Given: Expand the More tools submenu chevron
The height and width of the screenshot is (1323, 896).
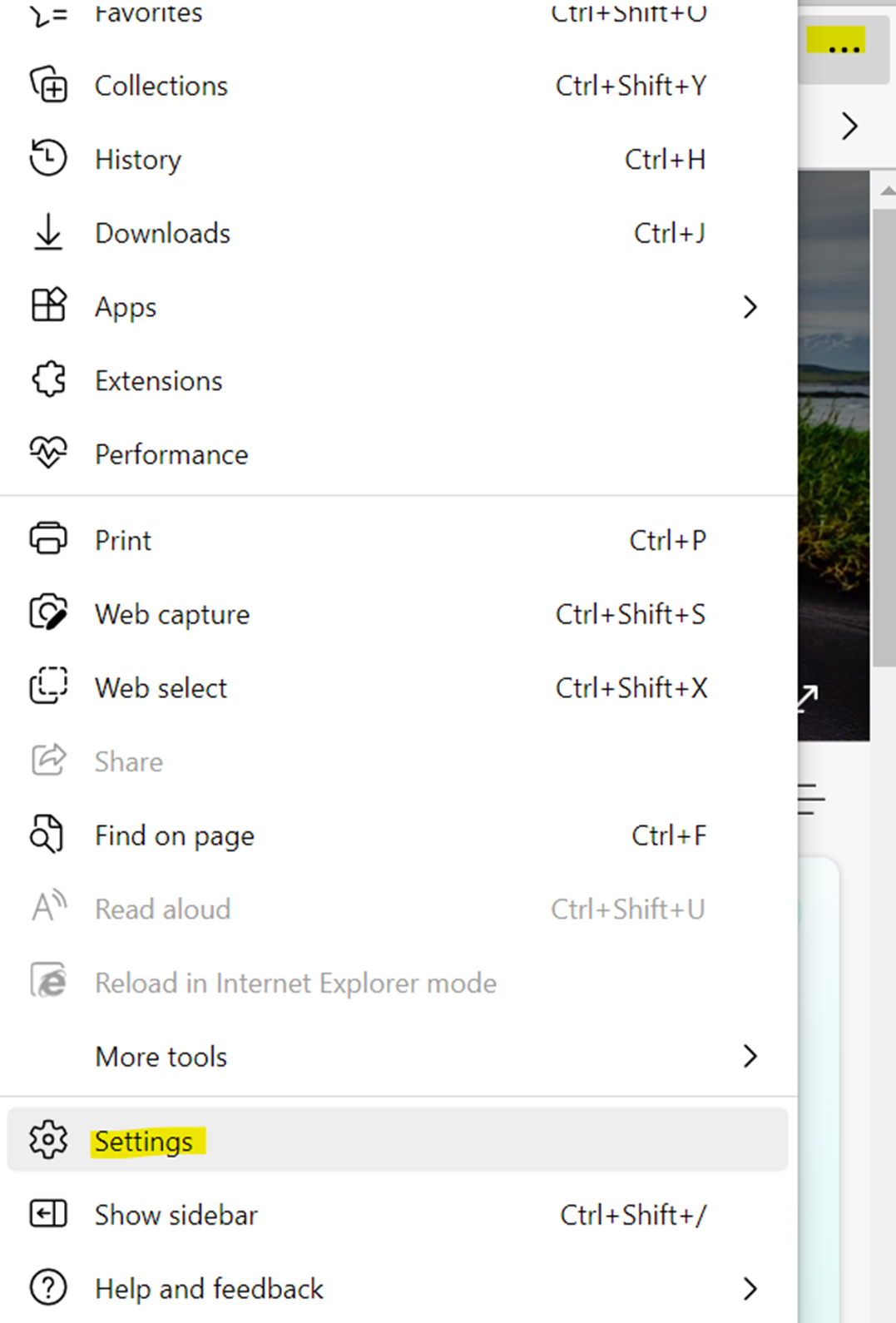Looking at the screenshot, I should 750,1056.
